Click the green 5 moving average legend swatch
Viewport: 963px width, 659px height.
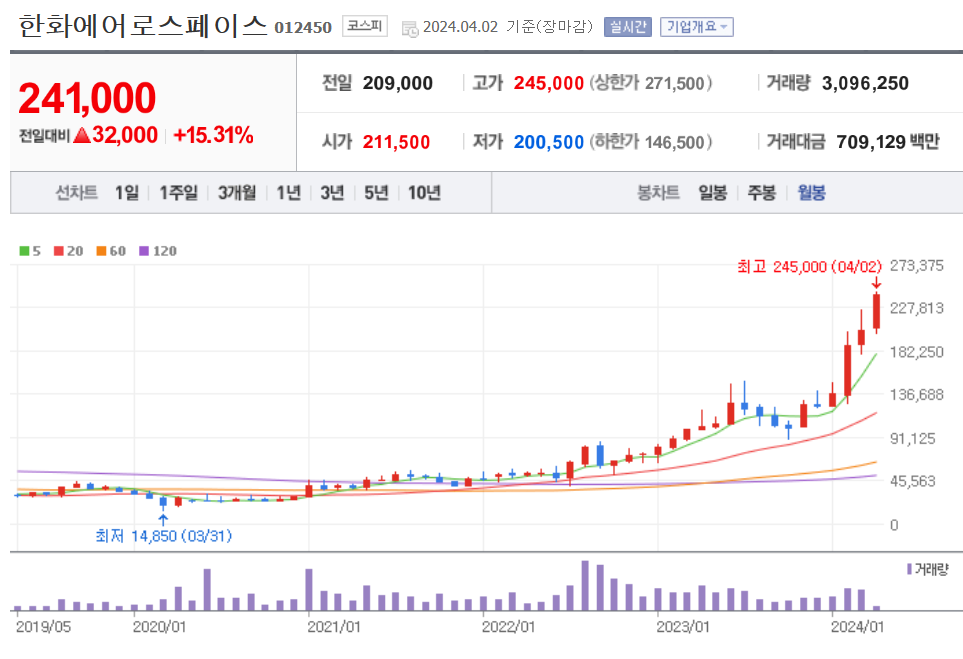pos(25,251)
